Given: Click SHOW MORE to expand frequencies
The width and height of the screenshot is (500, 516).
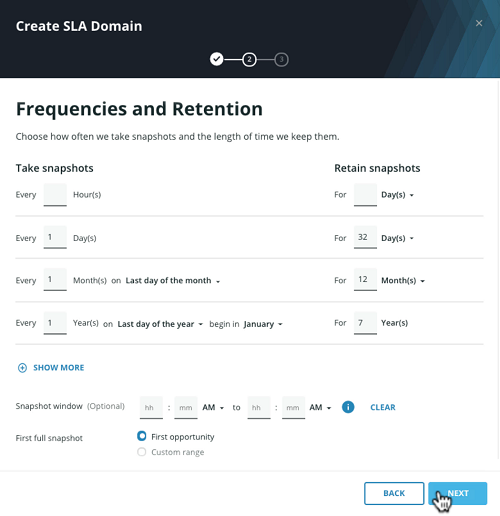Looking at the screenshot, I should click(59, 368).
